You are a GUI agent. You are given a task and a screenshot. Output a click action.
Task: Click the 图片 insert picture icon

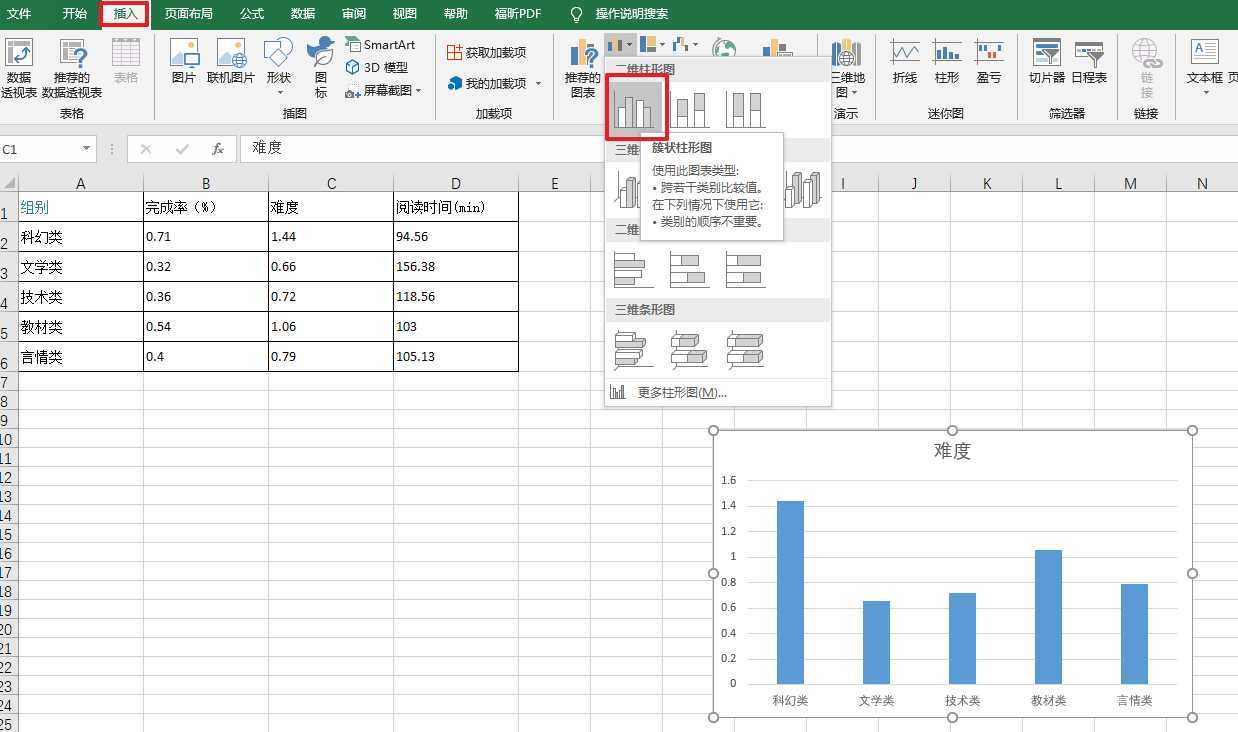(184, 62)
